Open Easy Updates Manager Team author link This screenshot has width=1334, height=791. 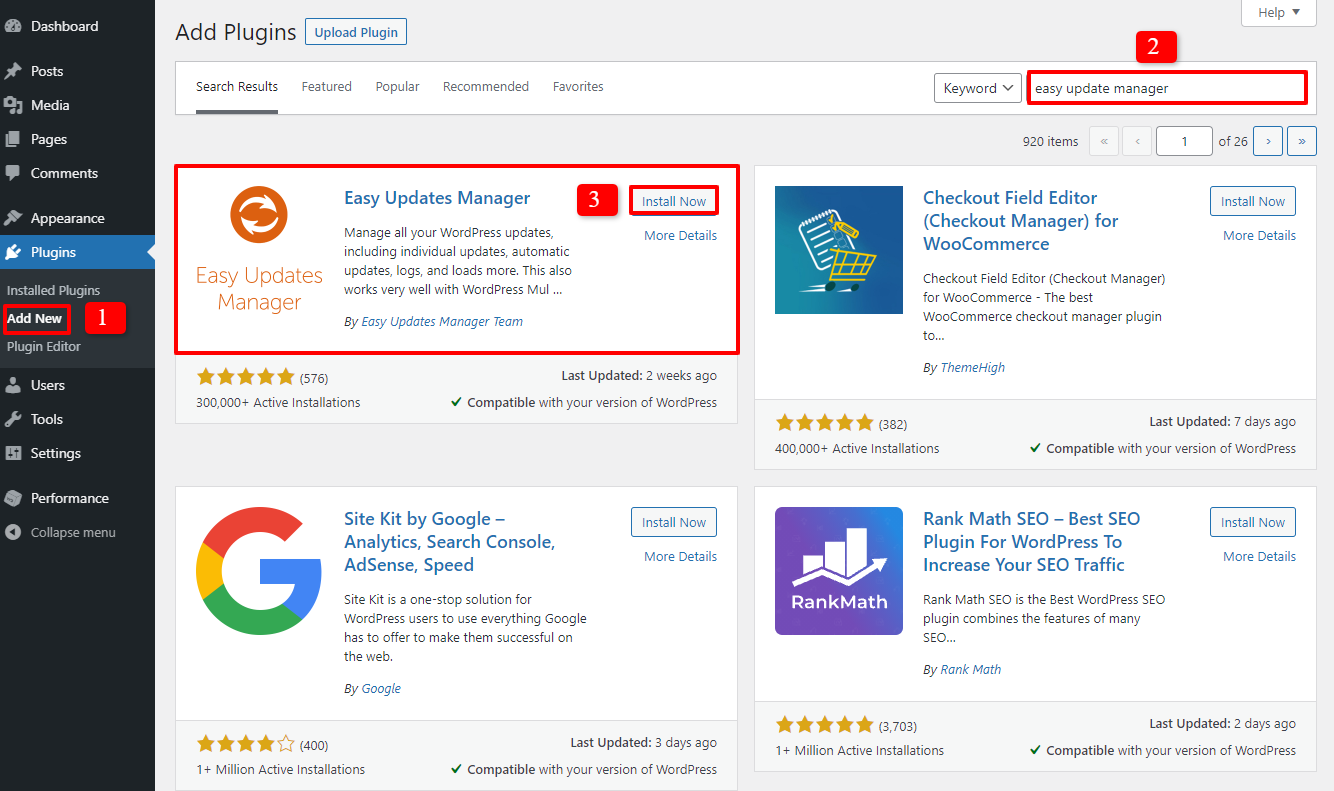pos(442,321)
